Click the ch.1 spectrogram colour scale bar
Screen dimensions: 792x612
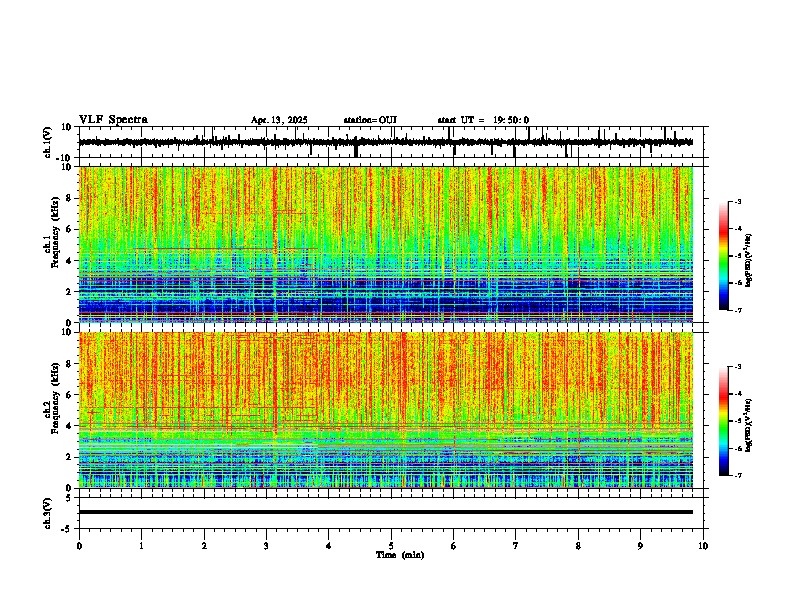point(723,256)
